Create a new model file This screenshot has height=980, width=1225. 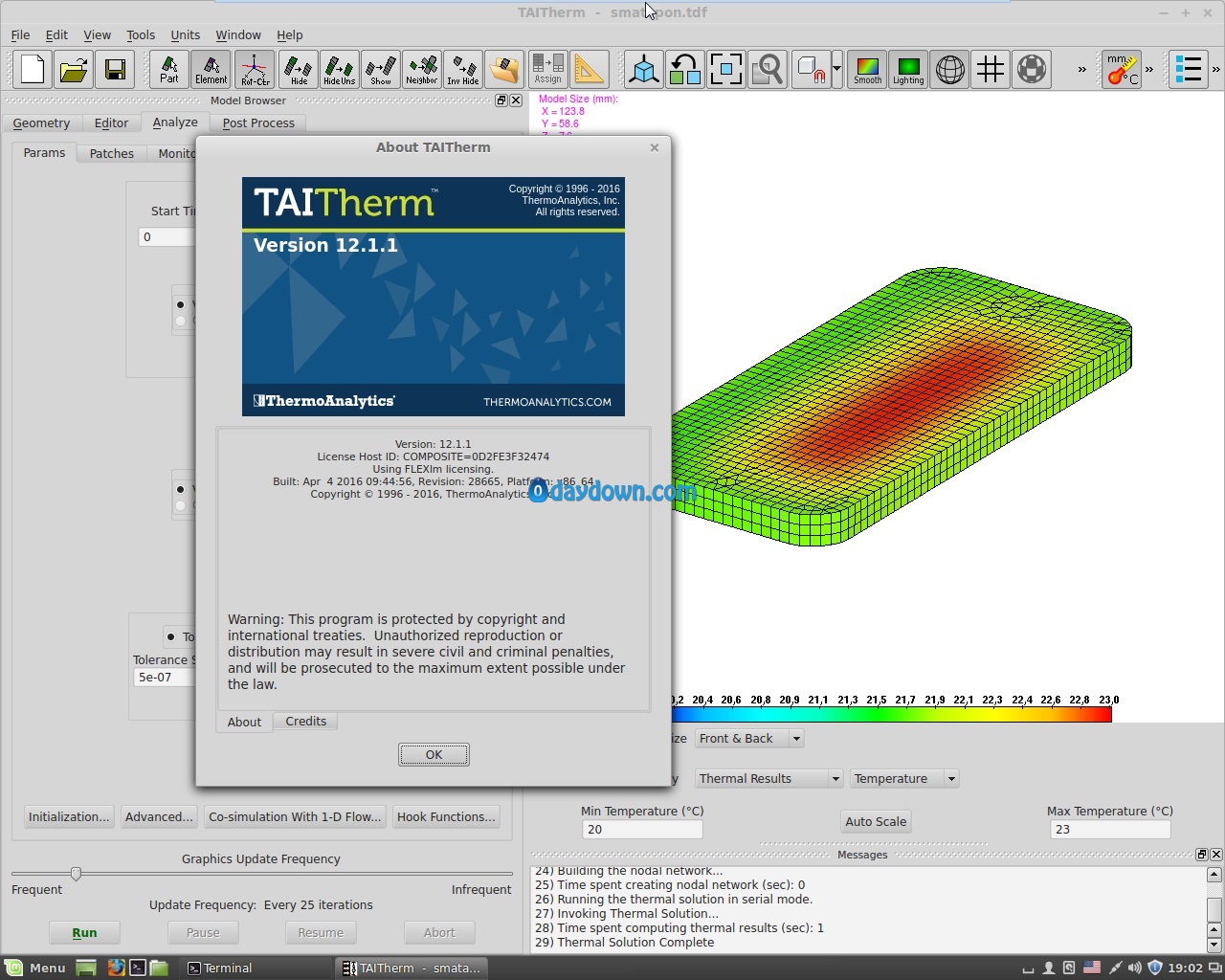coord(33,70)
